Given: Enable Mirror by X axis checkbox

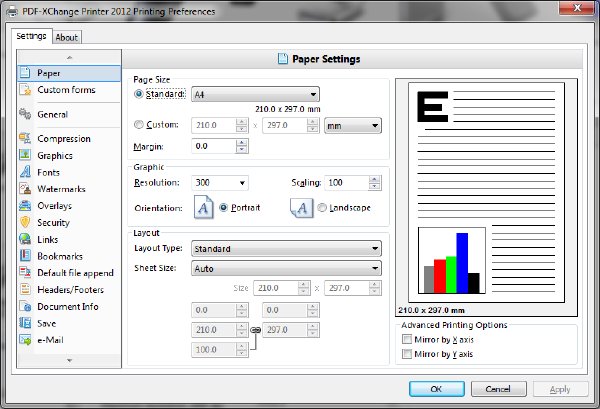Looking at the screenshot, I should click(x=407, y=339).
